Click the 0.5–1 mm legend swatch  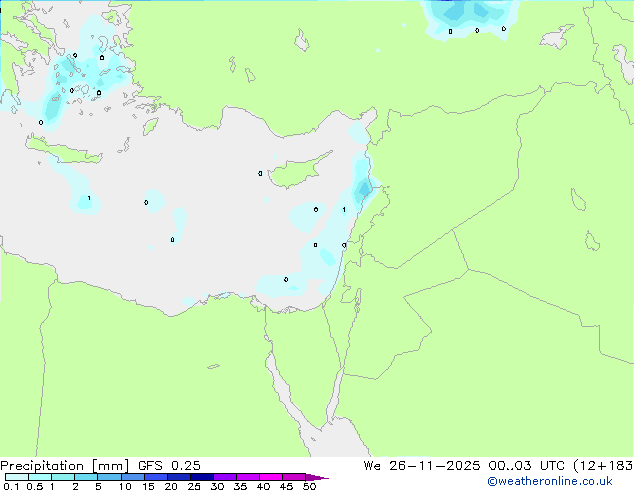[x=40, y=477]
